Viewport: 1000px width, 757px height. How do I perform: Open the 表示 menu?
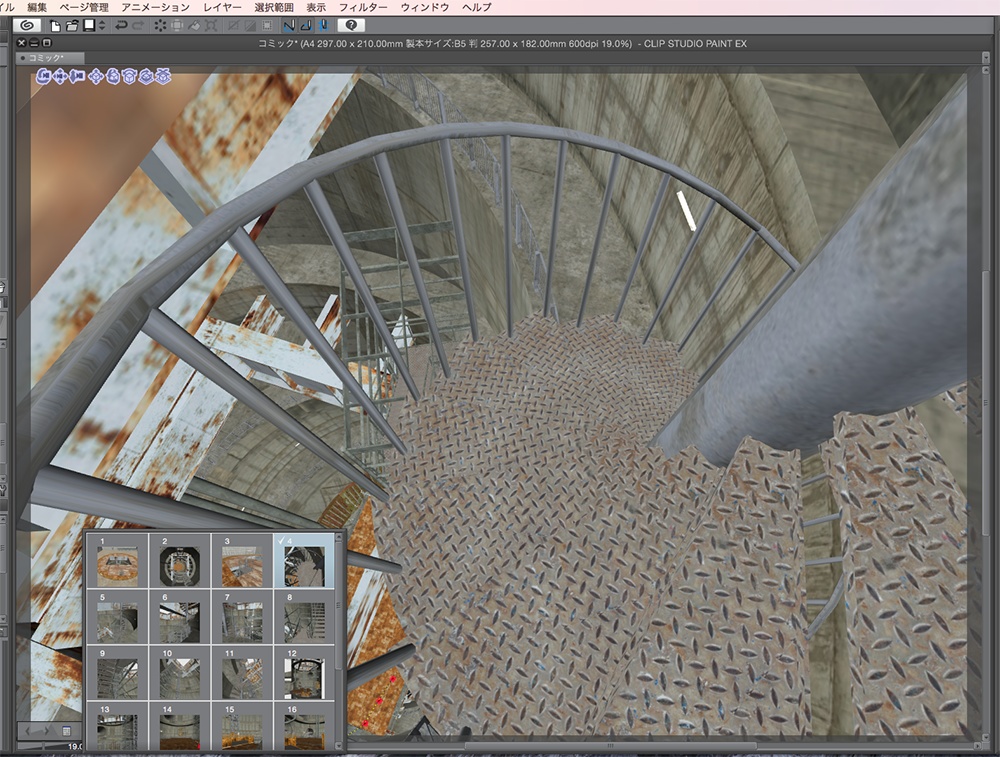click(x=316, y=7)
